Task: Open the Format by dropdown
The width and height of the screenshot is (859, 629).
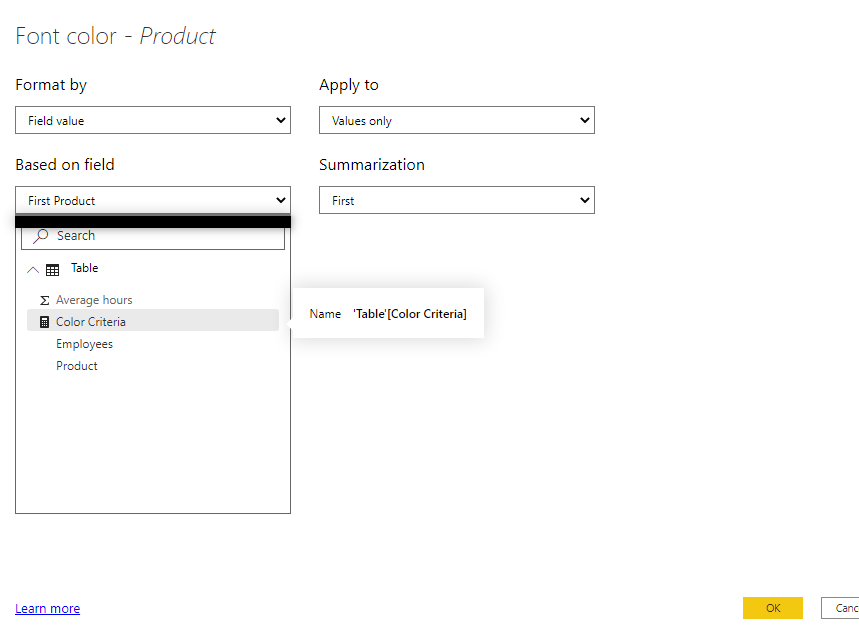Action: 153,121
